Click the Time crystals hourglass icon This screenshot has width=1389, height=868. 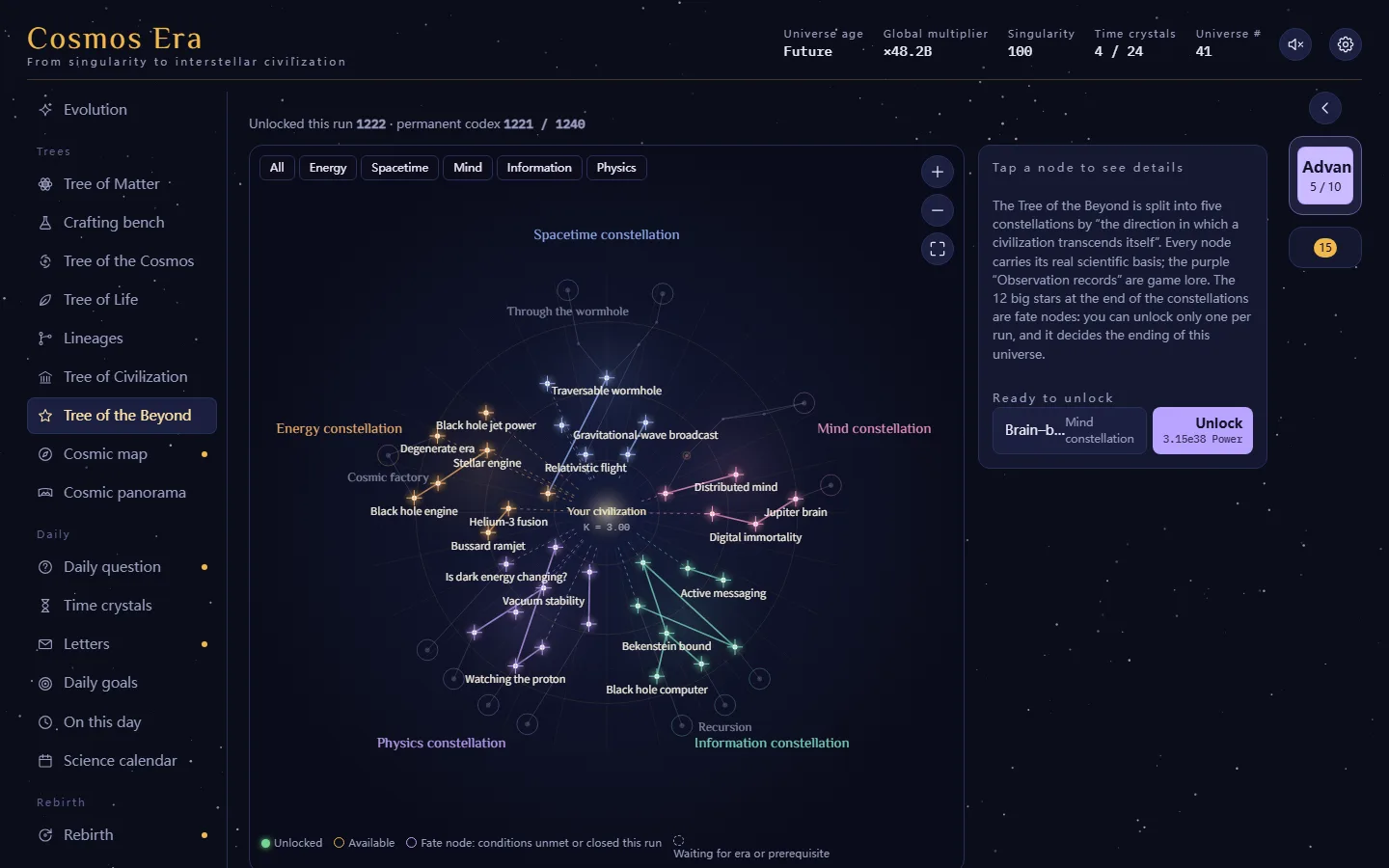[45, 606]
